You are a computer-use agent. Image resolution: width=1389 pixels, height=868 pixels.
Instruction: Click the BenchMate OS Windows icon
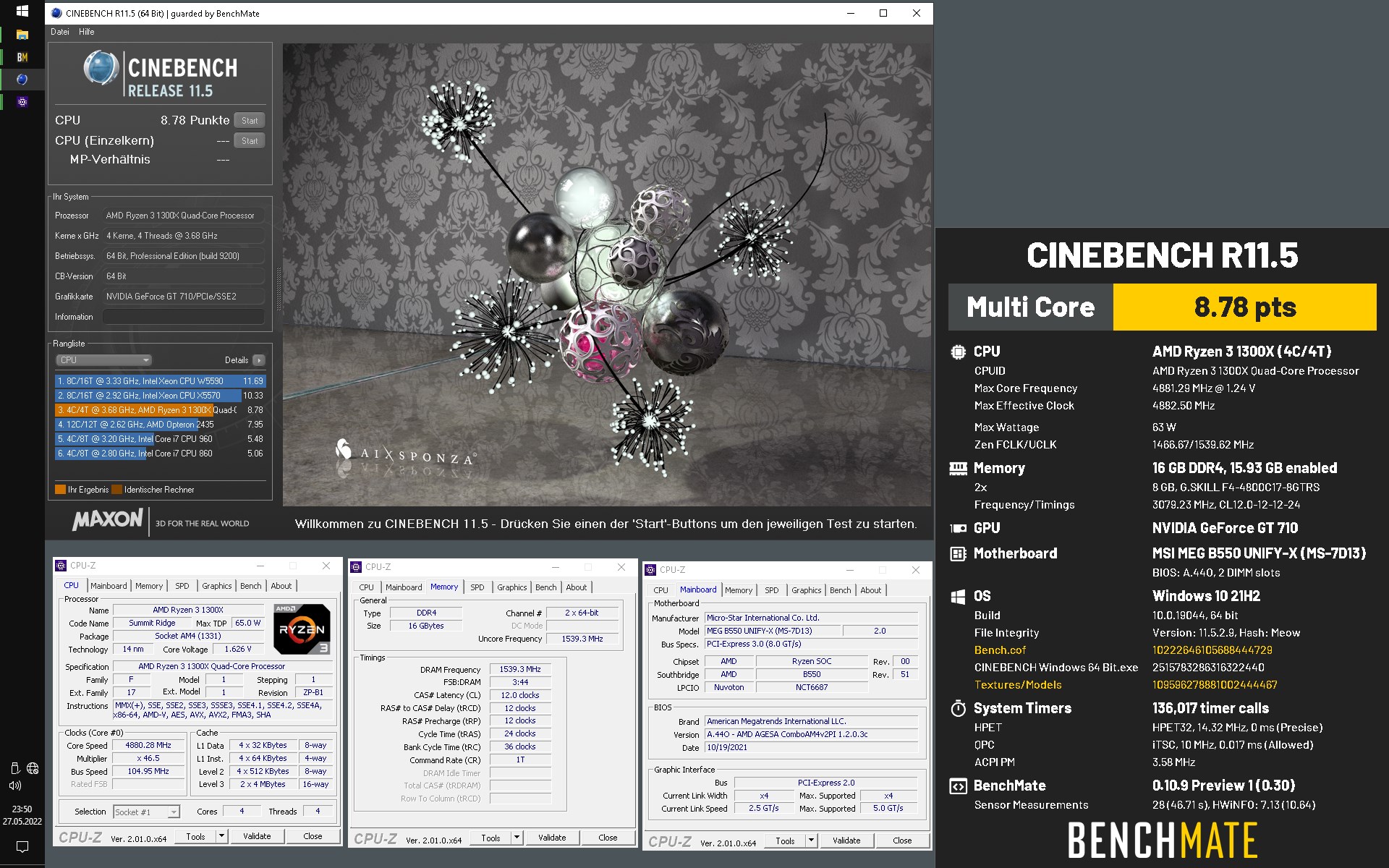pos(958,597)
